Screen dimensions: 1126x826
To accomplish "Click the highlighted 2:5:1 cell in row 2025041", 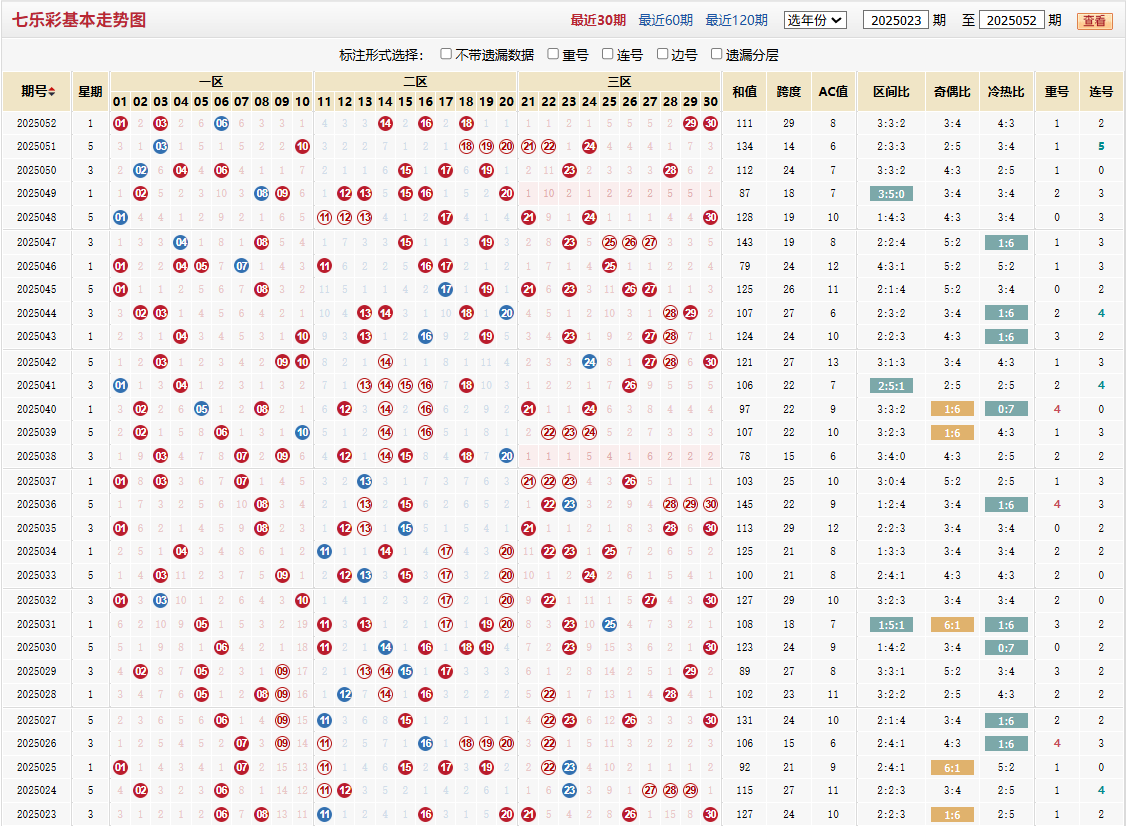I will point(891,386).
